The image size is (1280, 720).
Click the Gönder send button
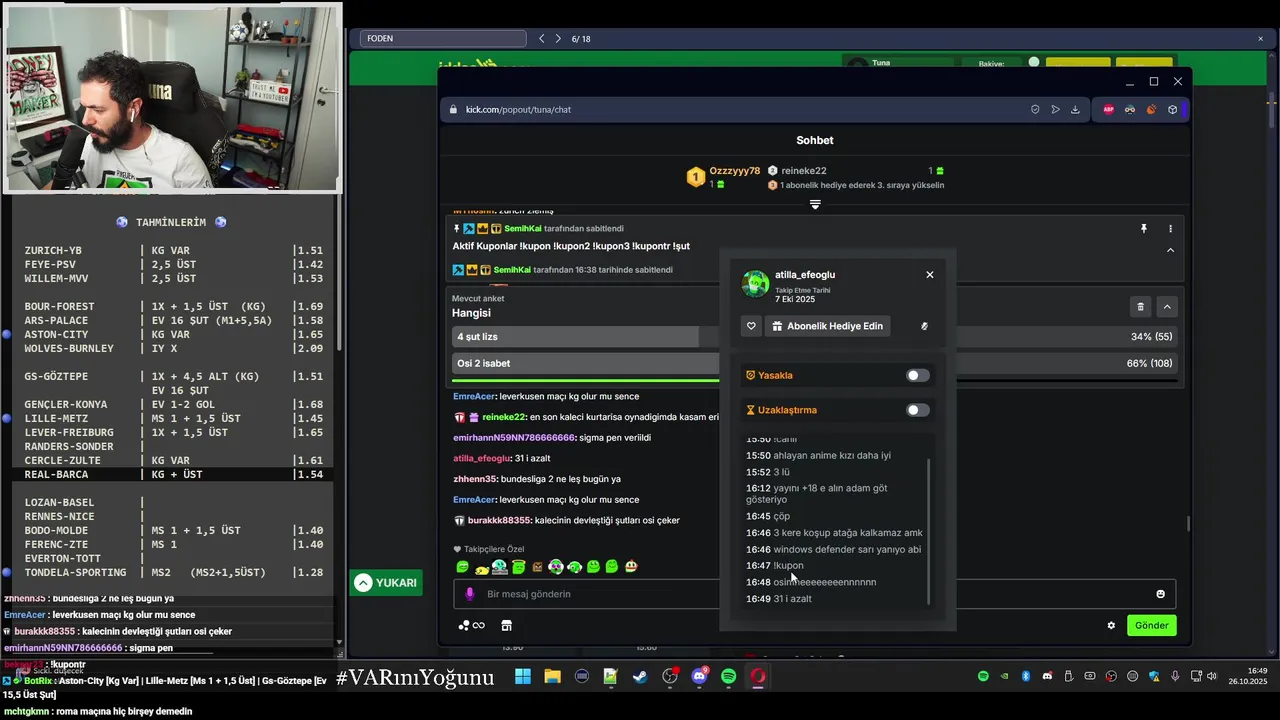point(1151,625)
